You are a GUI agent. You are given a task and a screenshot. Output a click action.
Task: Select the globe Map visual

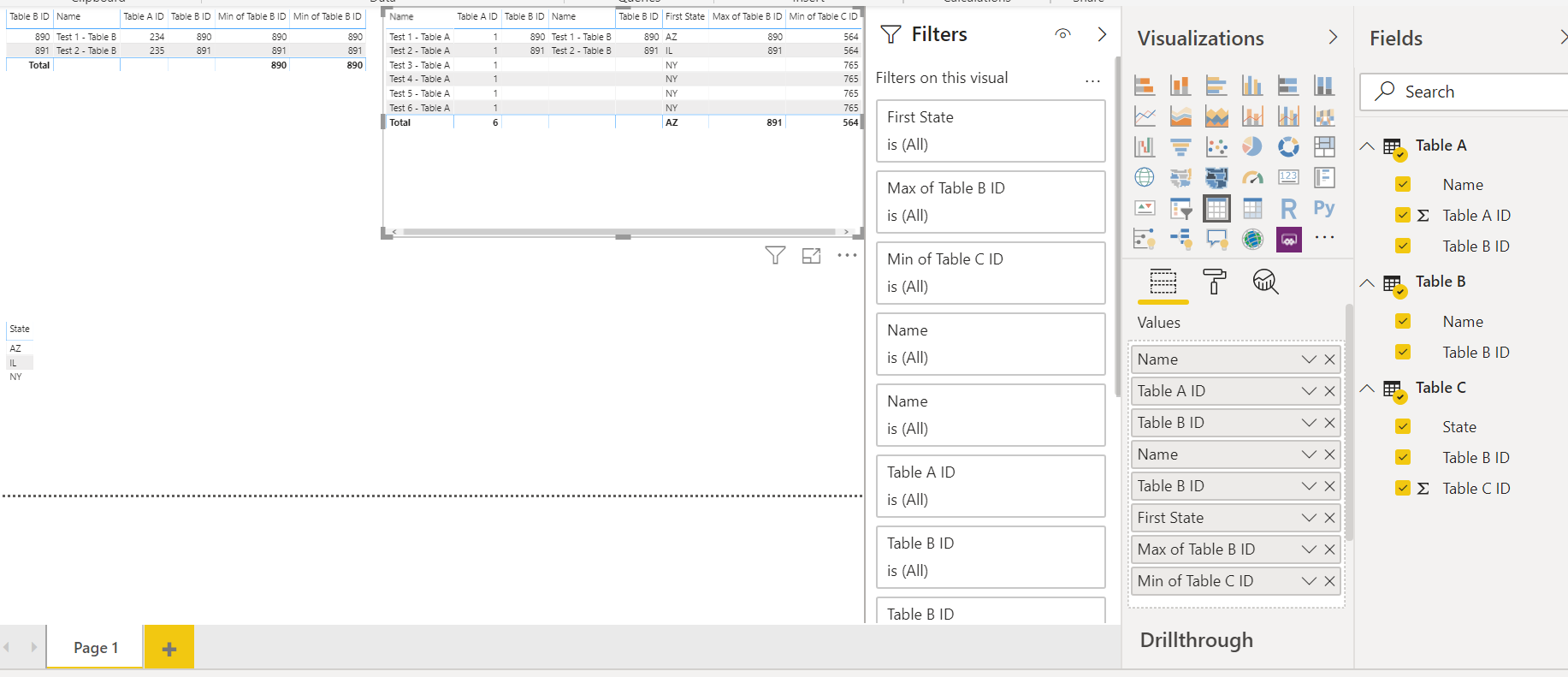point(1145,177)
